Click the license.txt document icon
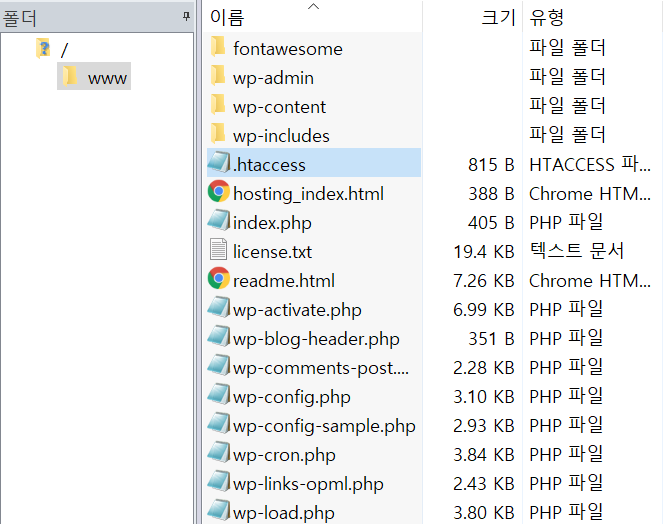The width and height of the screenshot is (665, 524). 218,249
